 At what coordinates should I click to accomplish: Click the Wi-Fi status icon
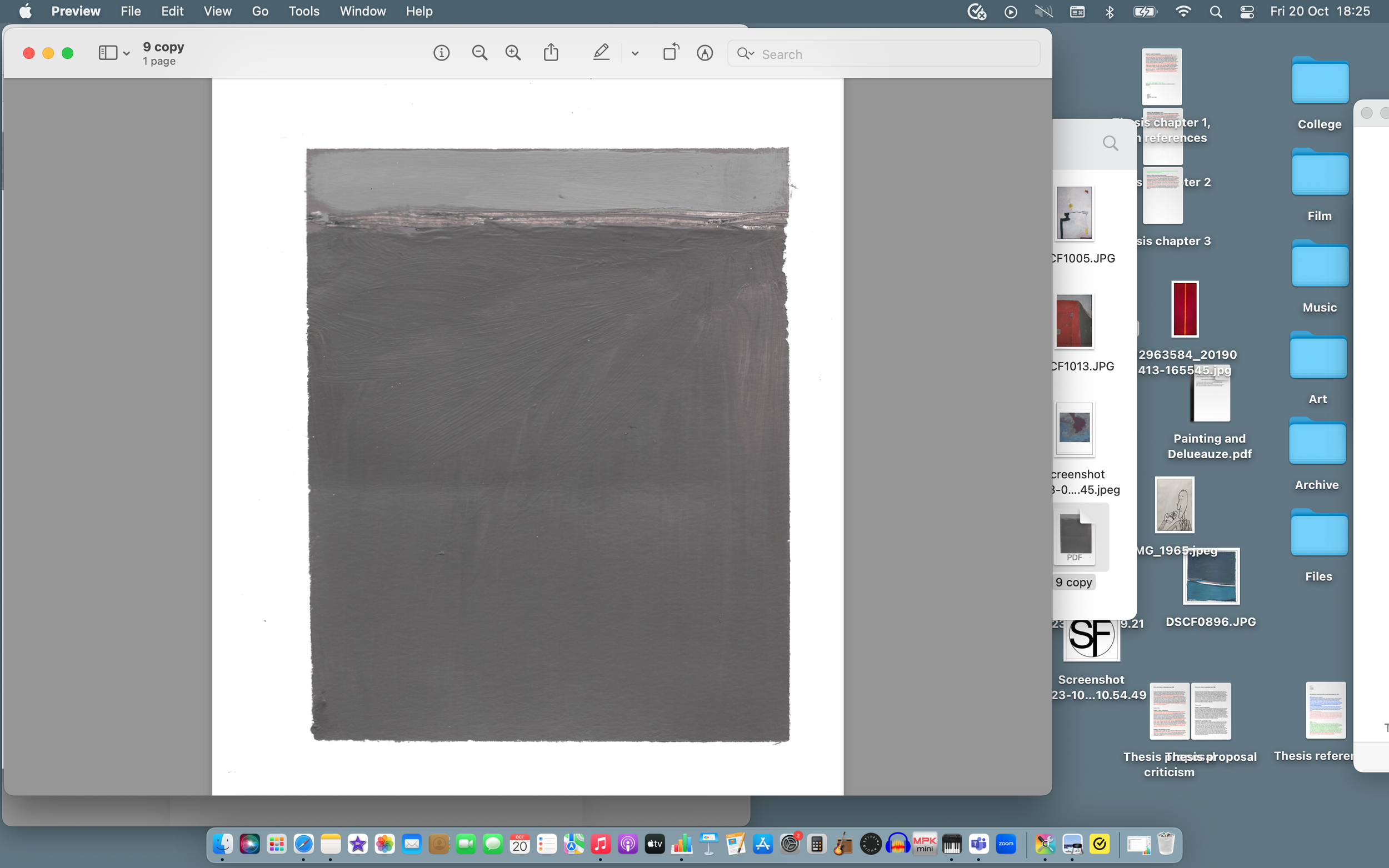click(1183, 12)
